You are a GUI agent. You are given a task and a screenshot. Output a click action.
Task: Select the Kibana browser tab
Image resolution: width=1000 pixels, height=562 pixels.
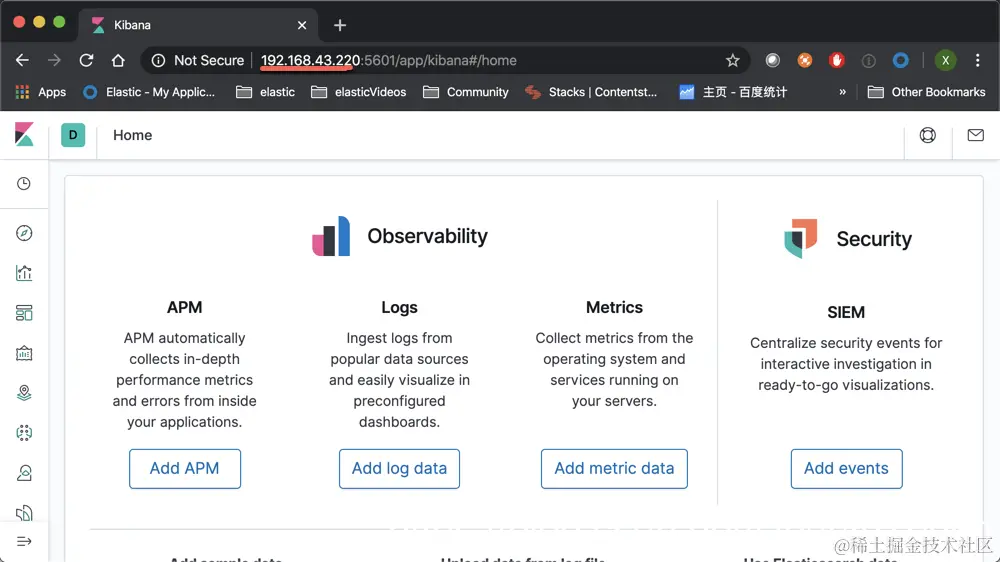198,26
